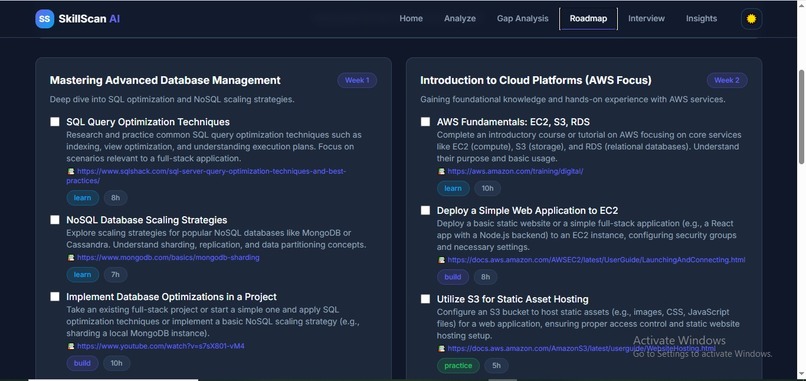Screen dimensions: 806x381
Task: Click the Introduction to Cloud Platforms heading
Action: (x=536, y=80)
